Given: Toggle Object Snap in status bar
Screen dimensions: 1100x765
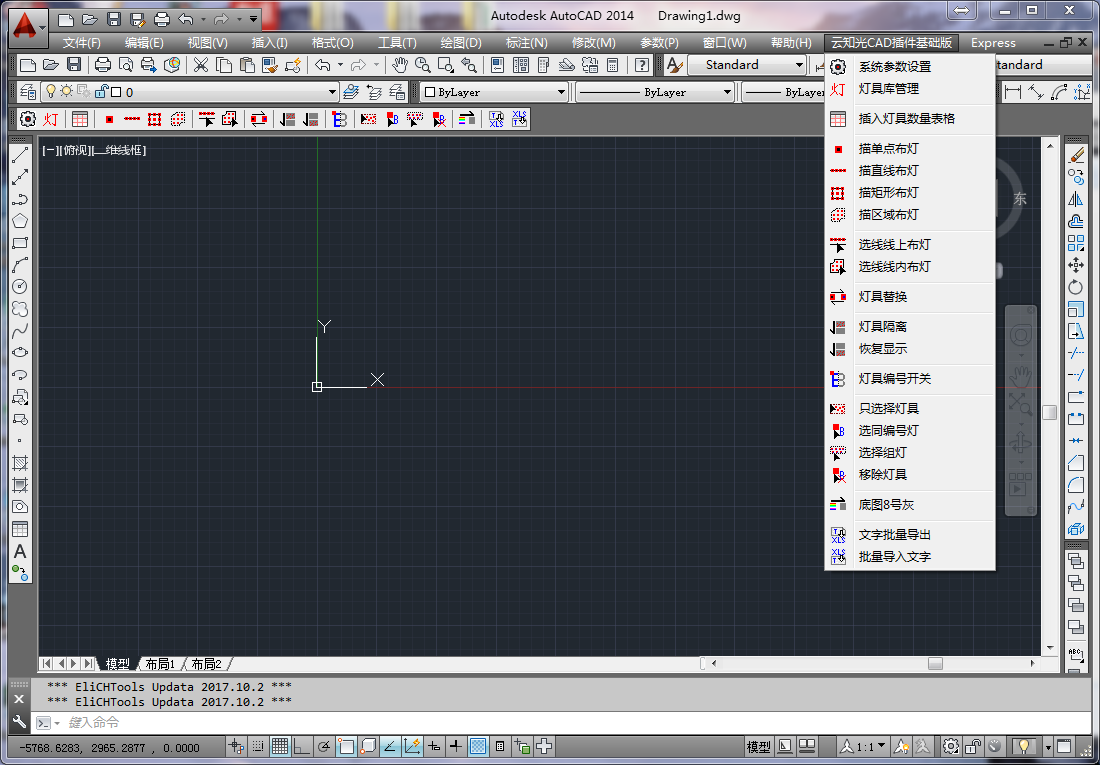Looking at the screenshot, I should coord(346,746).
